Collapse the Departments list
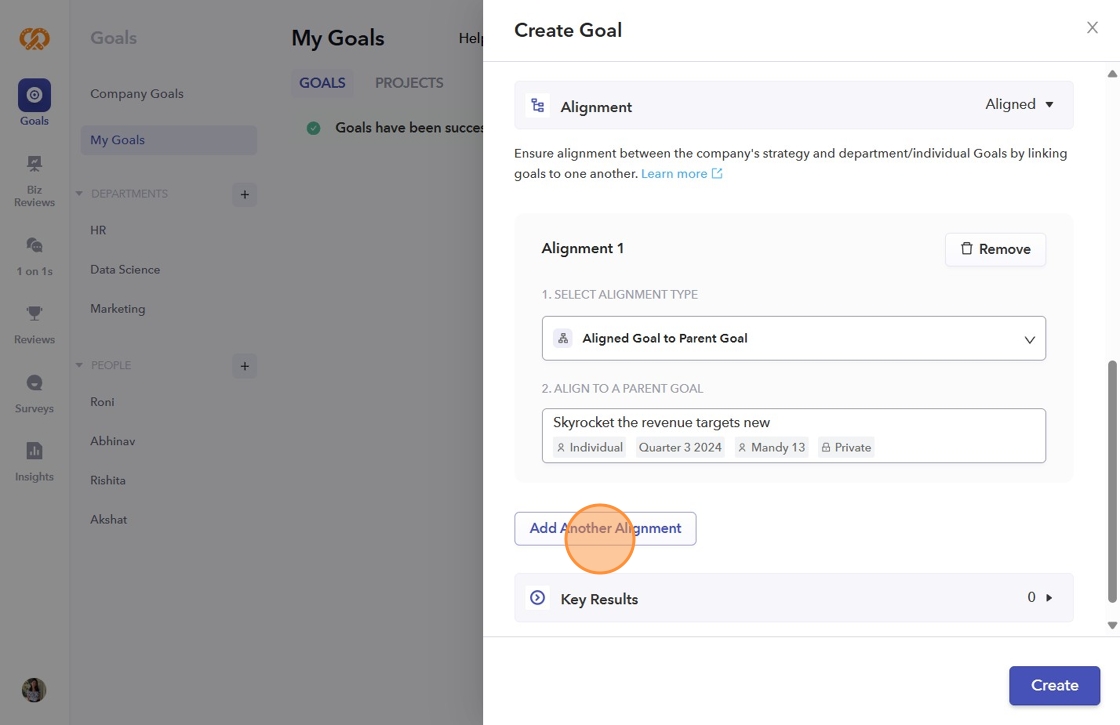1120x725 pixels. 80,194
